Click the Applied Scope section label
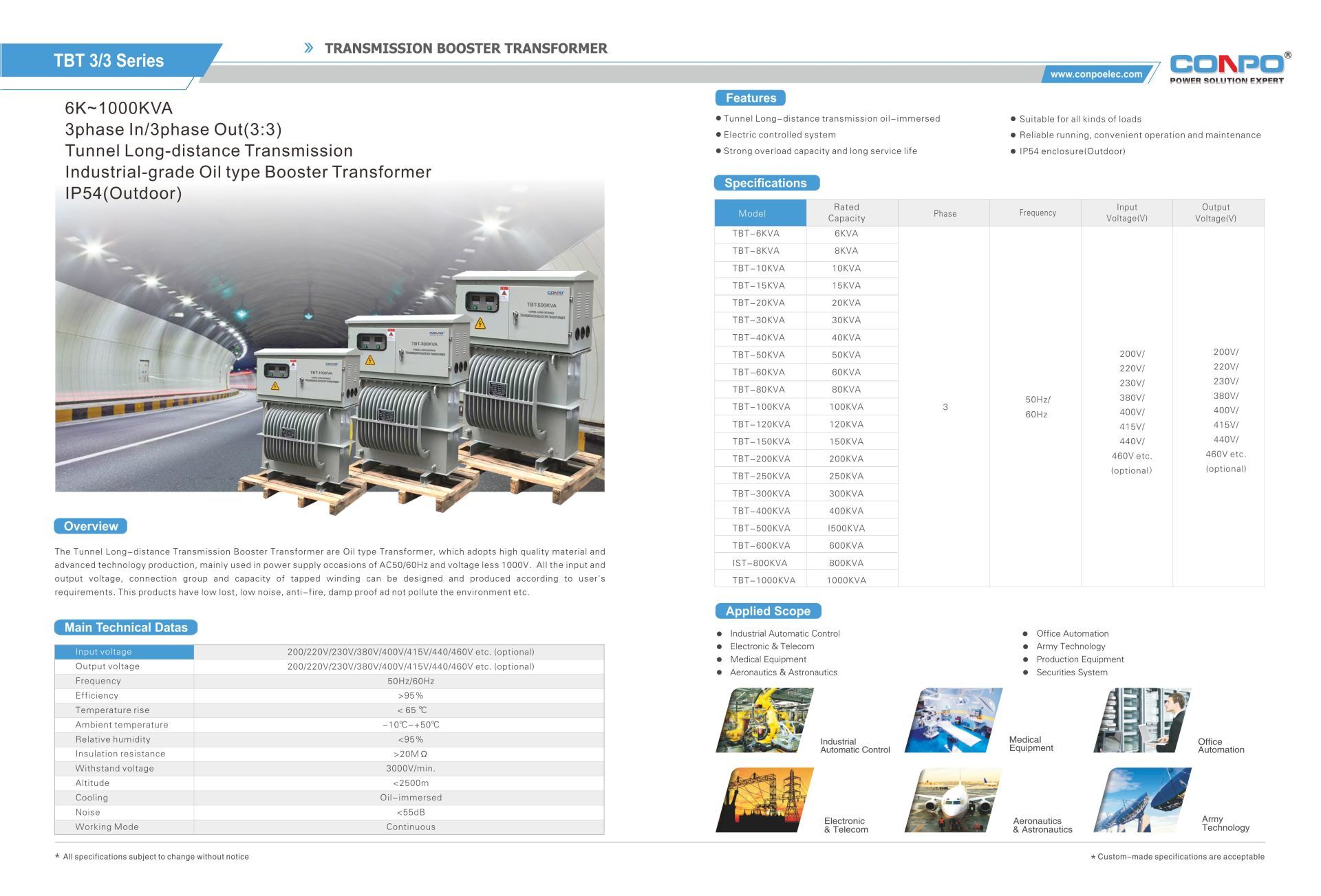Image resolution: width=1321 pixels, height=896 pixels. coord(768,611)
